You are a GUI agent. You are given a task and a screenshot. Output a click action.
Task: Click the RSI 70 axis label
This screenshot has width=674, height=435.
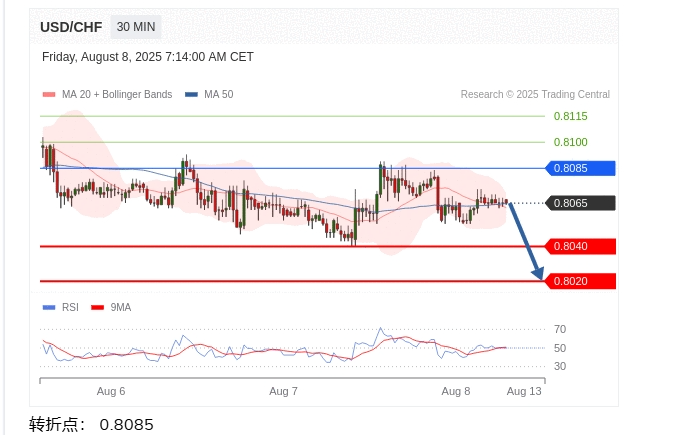[560, 329]
